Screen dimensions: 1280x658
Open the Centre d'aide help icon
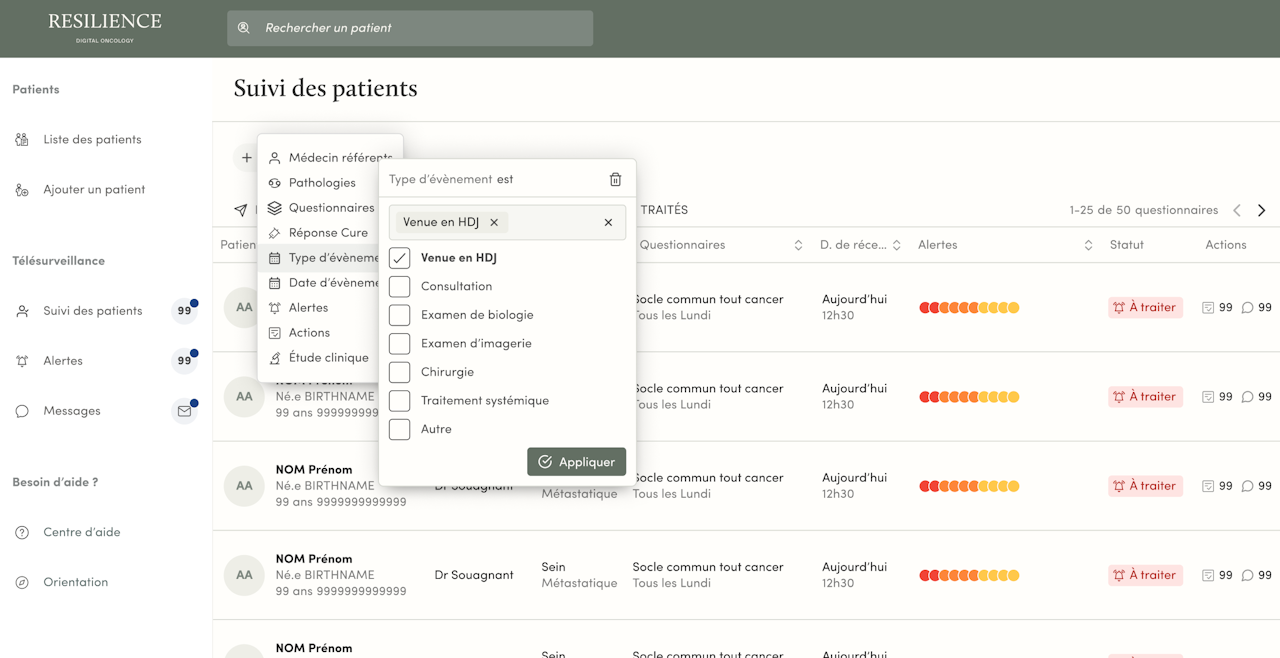click(22, 532)
